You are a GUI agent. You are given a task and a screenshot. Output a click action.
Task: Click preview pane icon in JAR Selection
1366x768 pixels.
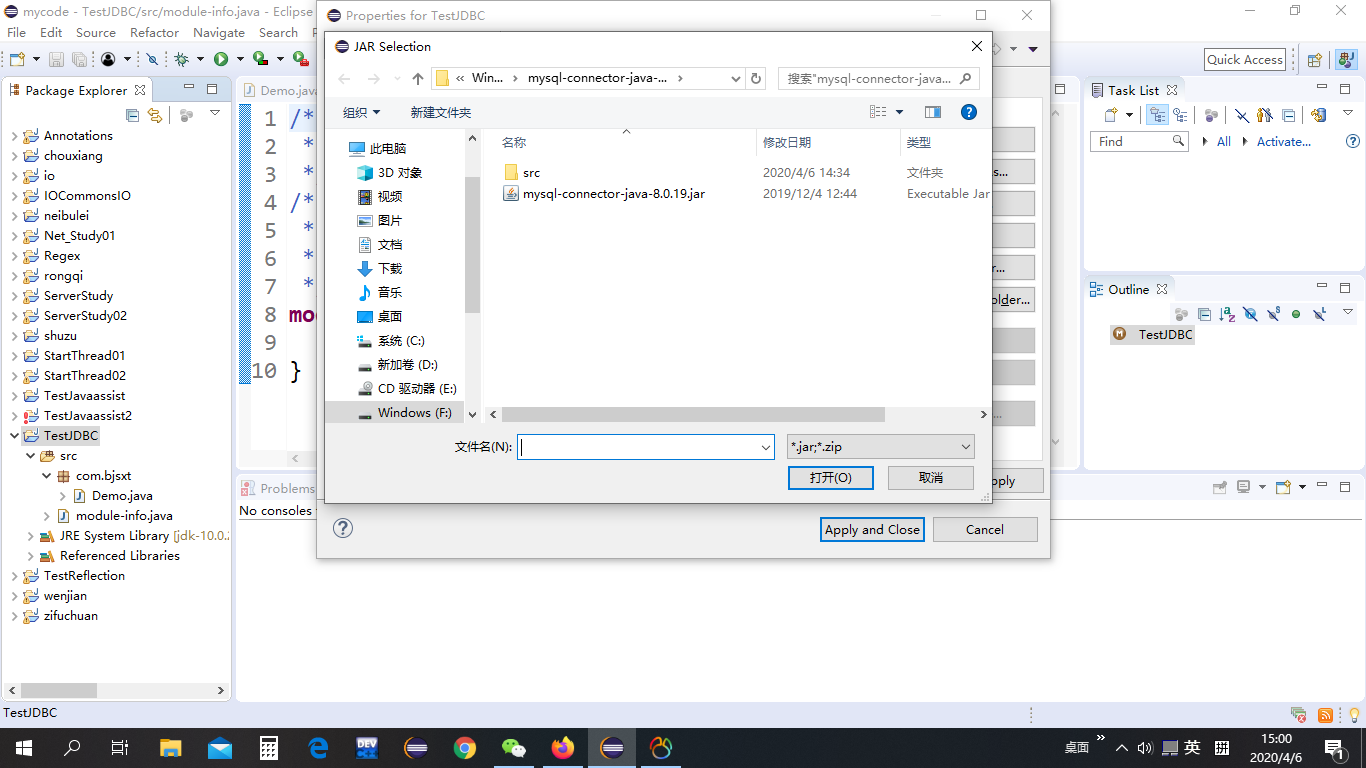coord(933,112)
